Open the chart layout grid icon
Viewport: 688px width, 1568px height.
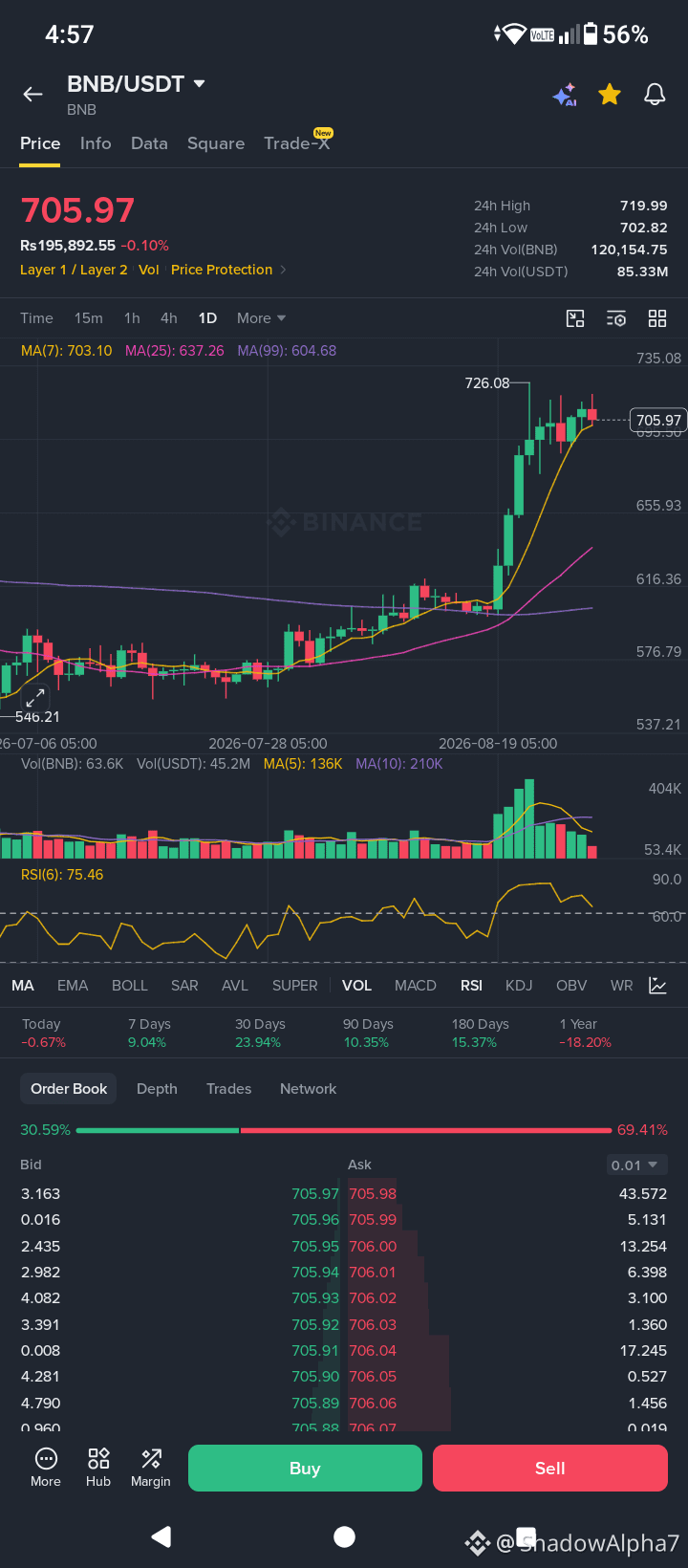(657, 318)
